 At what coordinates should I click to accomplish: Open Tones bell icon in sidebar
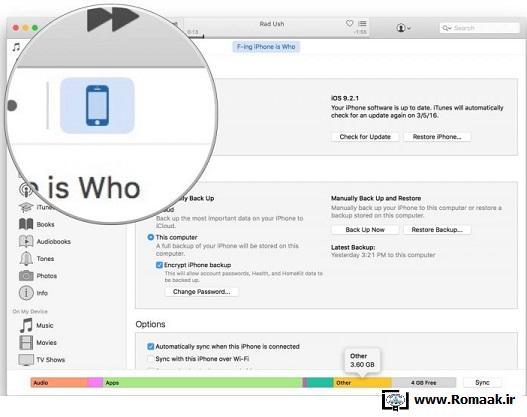tap(26, 258)
